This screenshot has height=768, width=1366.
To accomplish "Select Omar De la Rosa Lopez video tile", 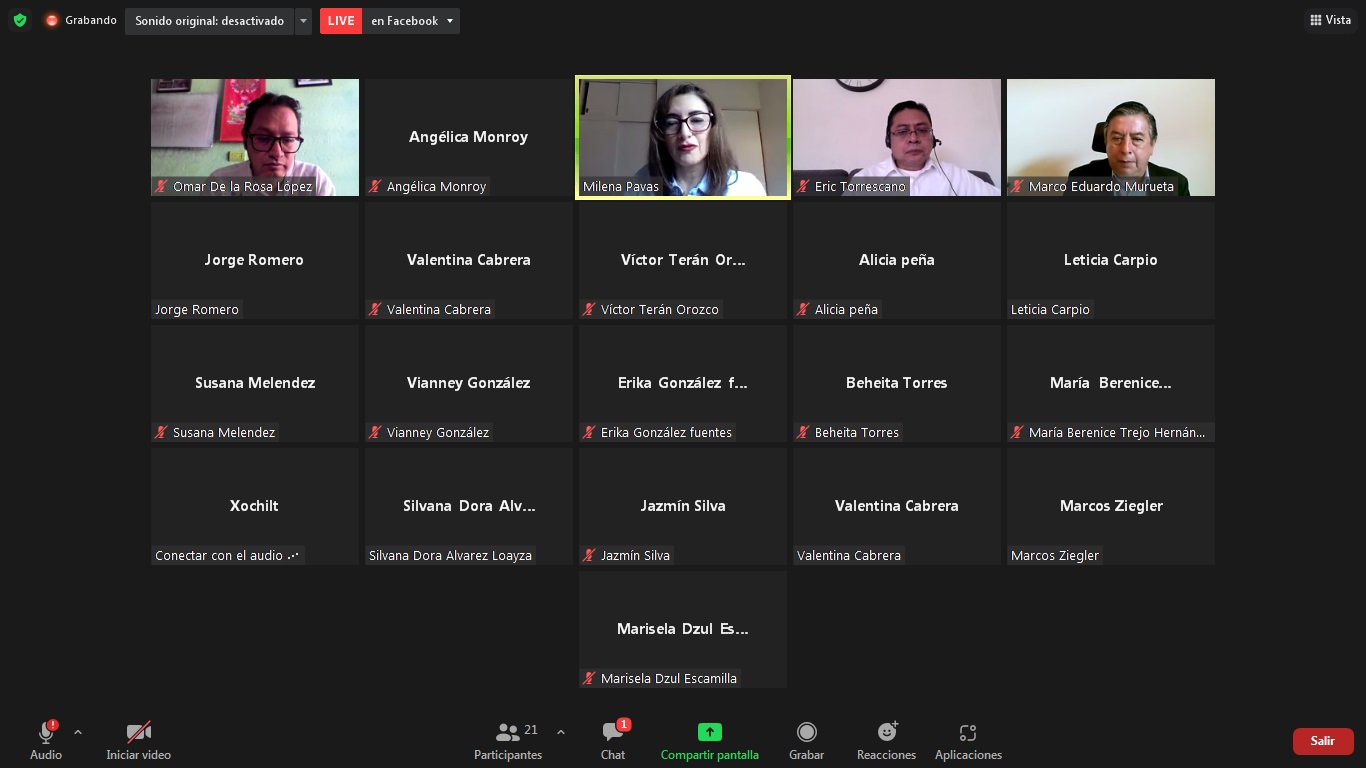I will pyautogui.click(x=255, y=137).
